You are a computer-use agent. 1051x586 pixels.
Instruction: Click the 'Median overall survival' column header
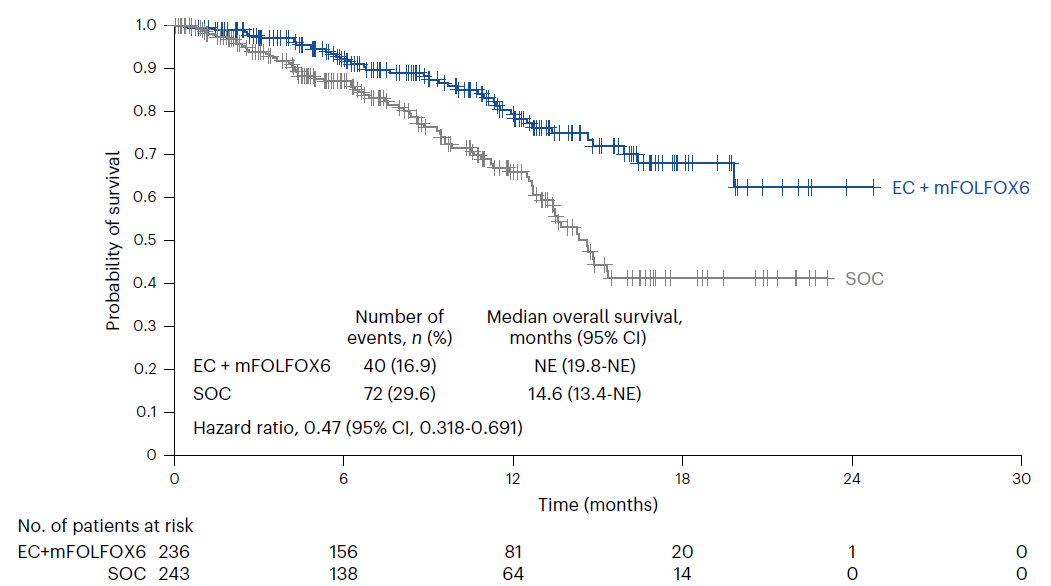[584, 327]
